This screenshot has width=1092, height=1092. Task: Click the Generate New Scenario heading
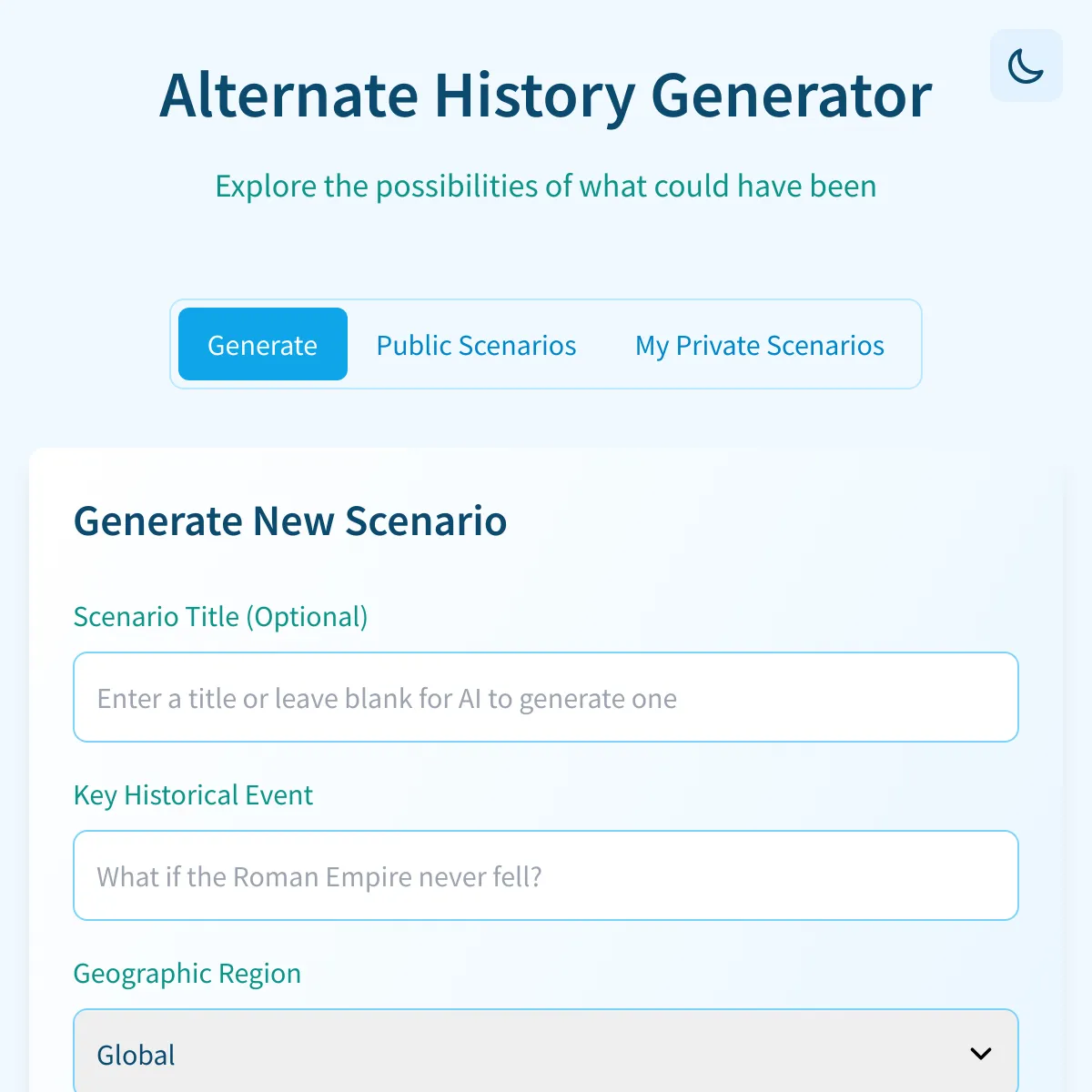pyautogui.click(x=290, y=521)
